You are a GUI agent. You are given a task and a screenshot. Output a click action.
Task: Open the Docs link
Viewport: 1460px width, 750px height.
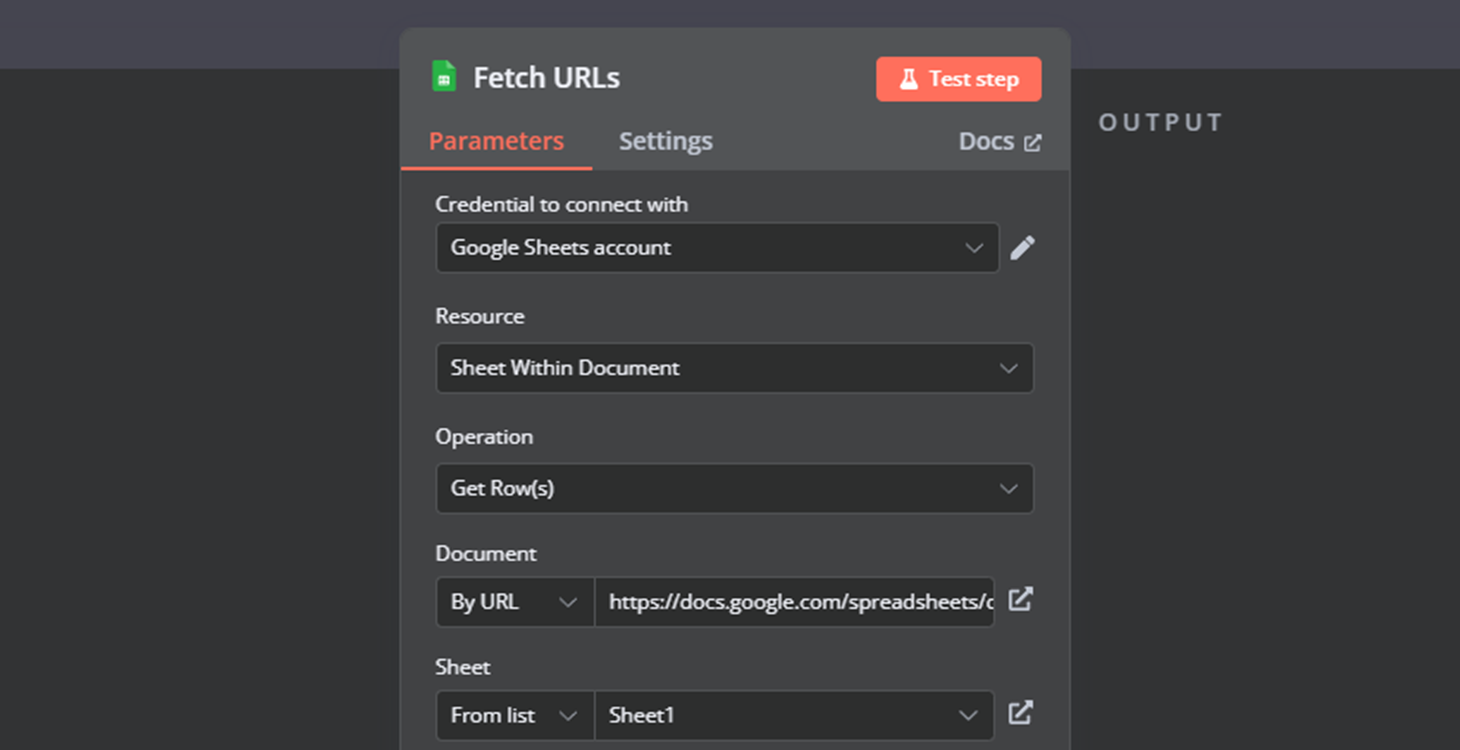(x=984, y=141)
